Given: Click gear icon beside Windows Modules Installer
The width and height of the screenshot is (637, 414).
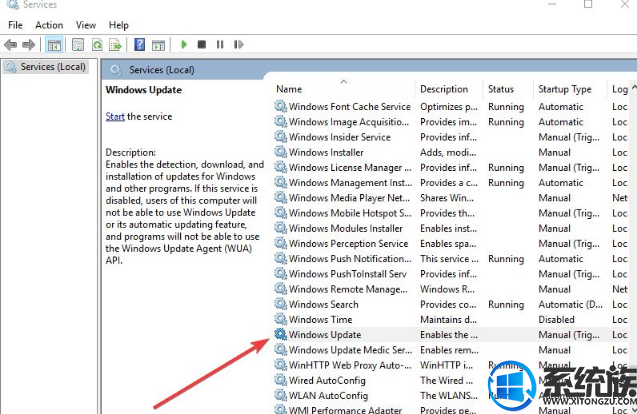Looking at the screenshot, I should coord(280,228).
